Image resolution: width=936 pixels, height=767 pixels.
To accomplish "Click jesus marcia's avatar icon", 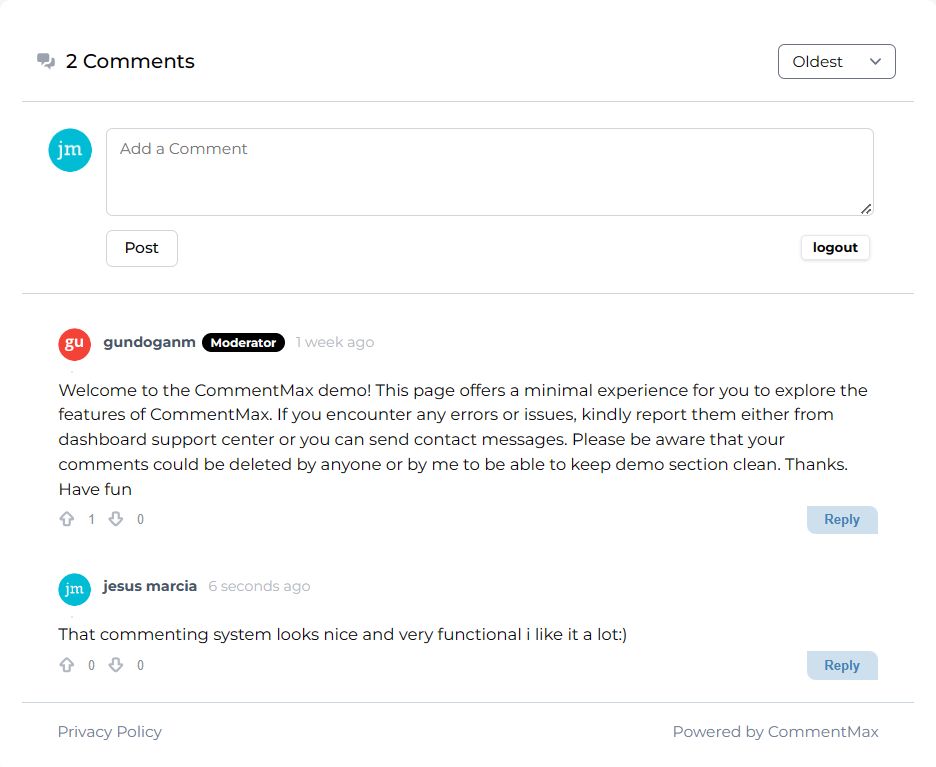I will coord(74,589).
